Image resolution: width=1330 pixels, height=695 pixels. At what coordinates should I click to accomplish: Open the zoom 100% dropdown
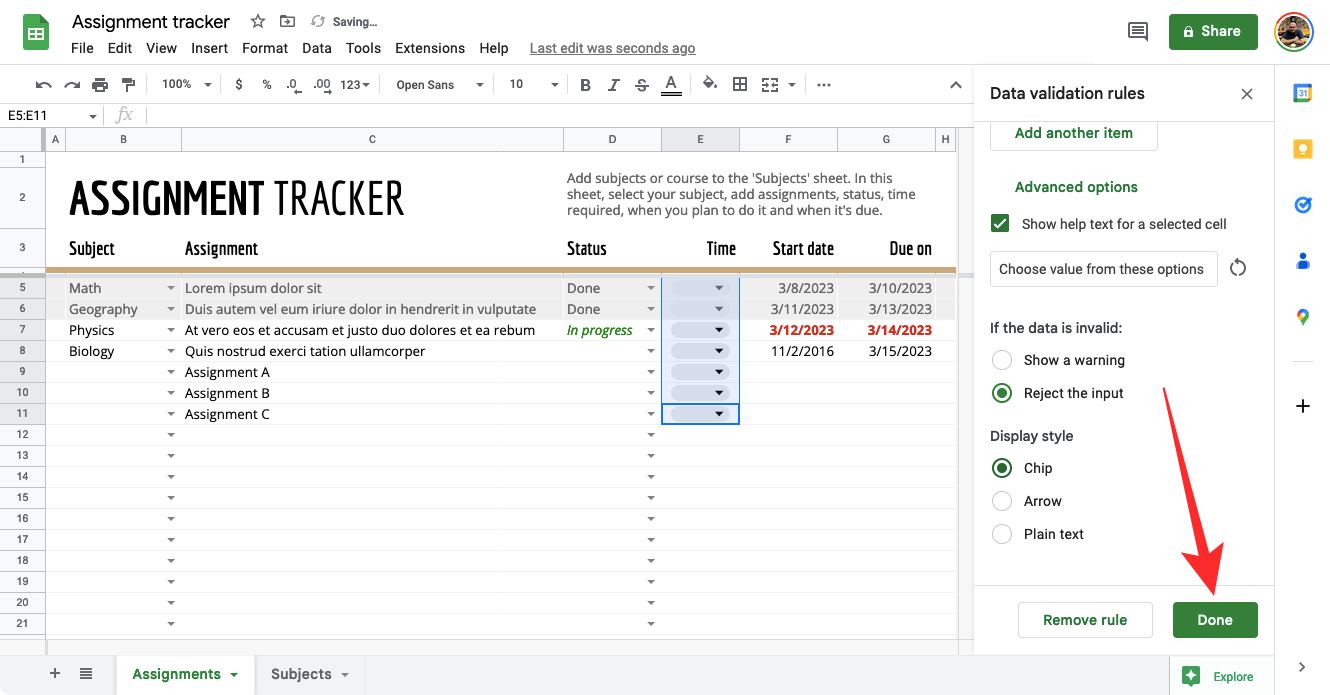[187, 85]
